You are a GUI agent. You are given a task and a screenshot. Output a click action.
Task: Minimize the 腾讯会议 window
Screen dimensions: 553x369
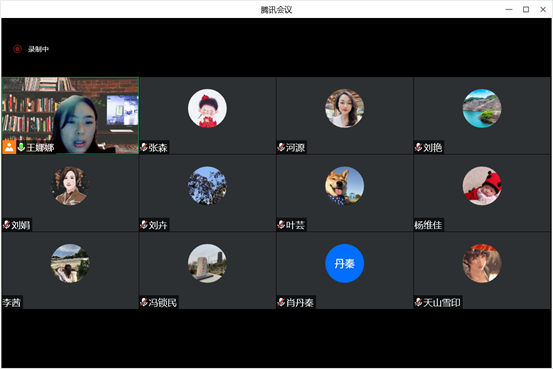pos(509,10)
